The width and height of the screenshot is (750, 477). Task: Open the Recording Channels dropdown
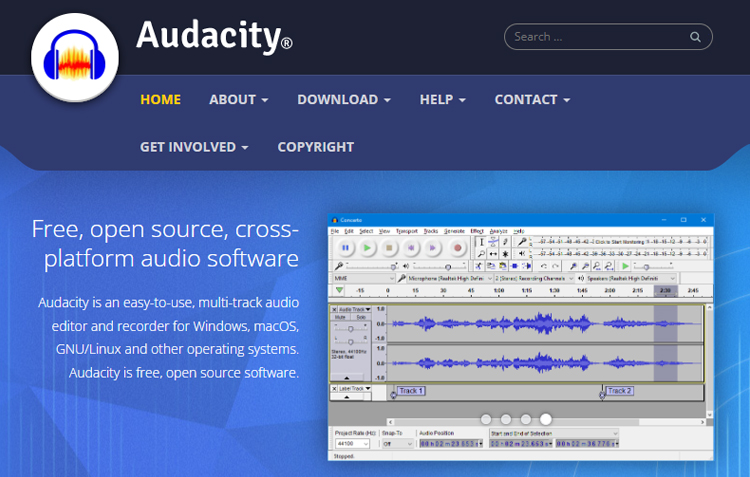coord(534,278)
